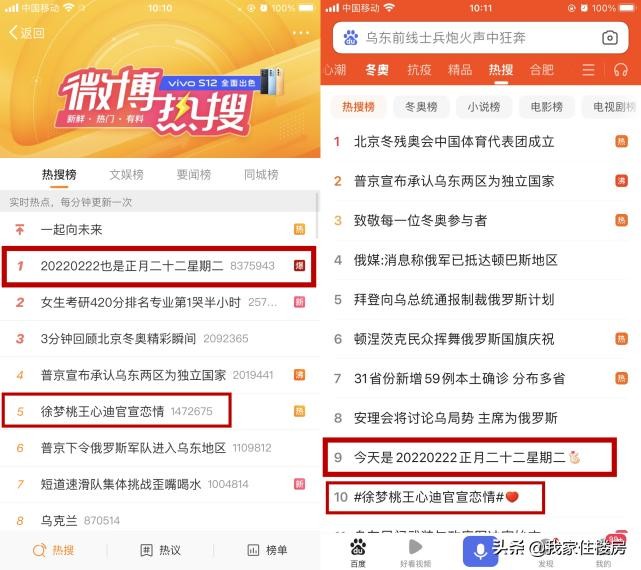Open topic 徐梦桃王心迪官宣恋情 on Weibo
Screen dimensions: 641x570
point(117,411)
